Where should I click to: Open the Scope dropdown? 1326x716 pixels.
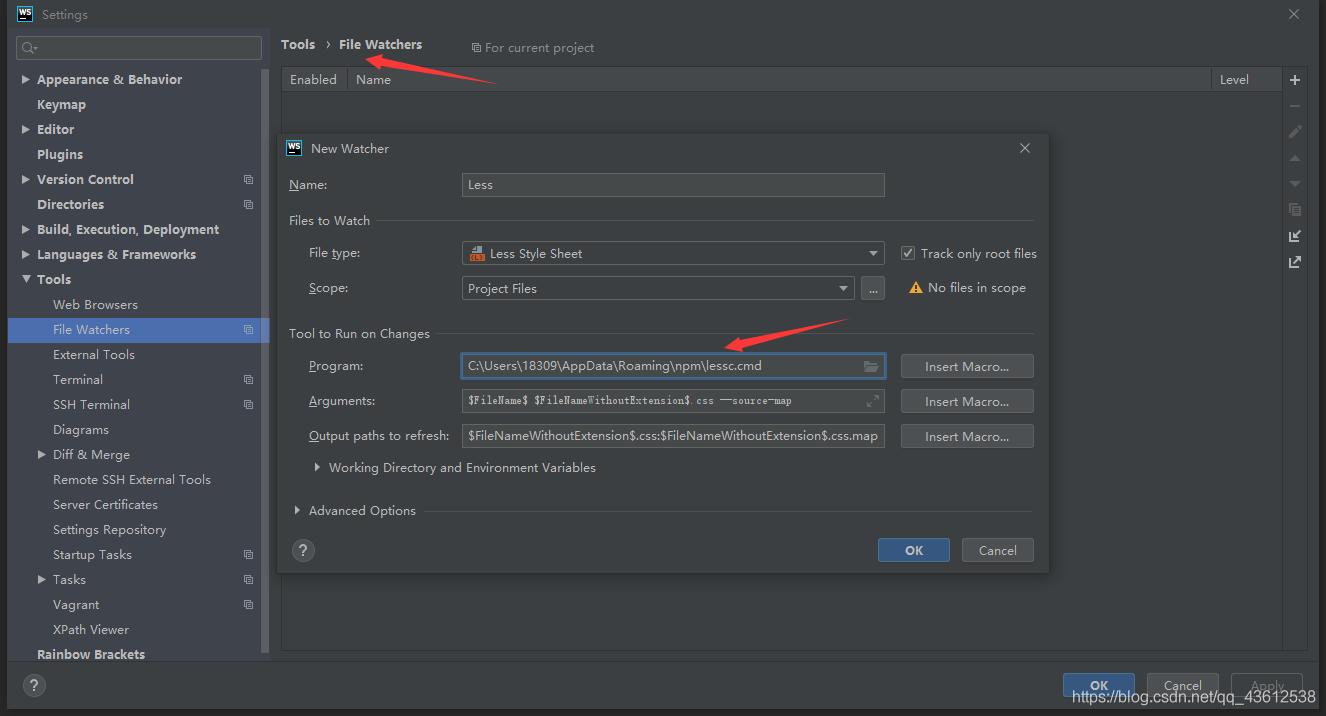tap(657, 288)
